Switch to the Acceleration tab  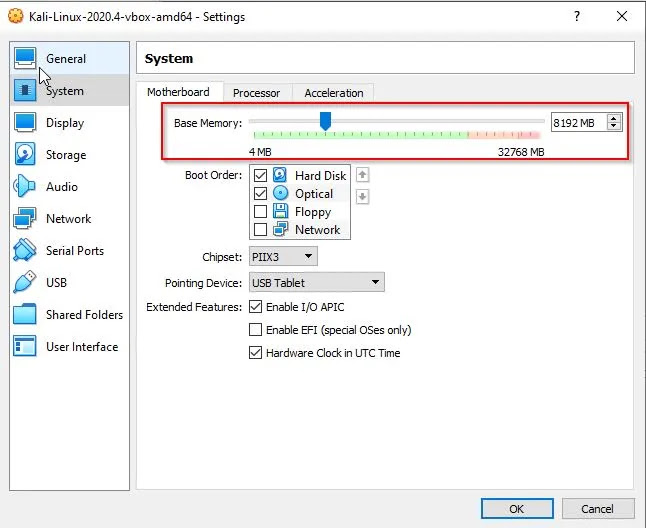pos(334,93)
